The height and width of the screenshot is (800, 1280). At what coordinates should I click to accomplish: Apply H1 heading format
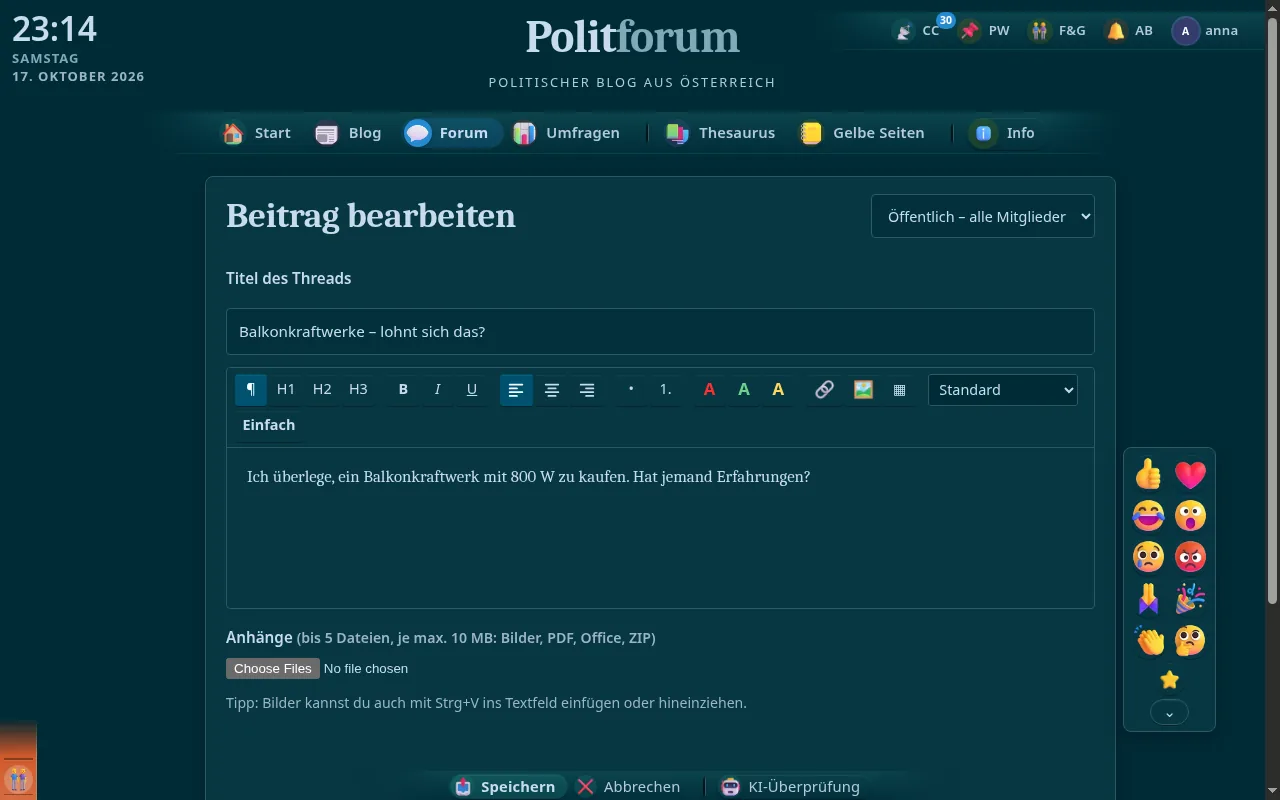286,390
